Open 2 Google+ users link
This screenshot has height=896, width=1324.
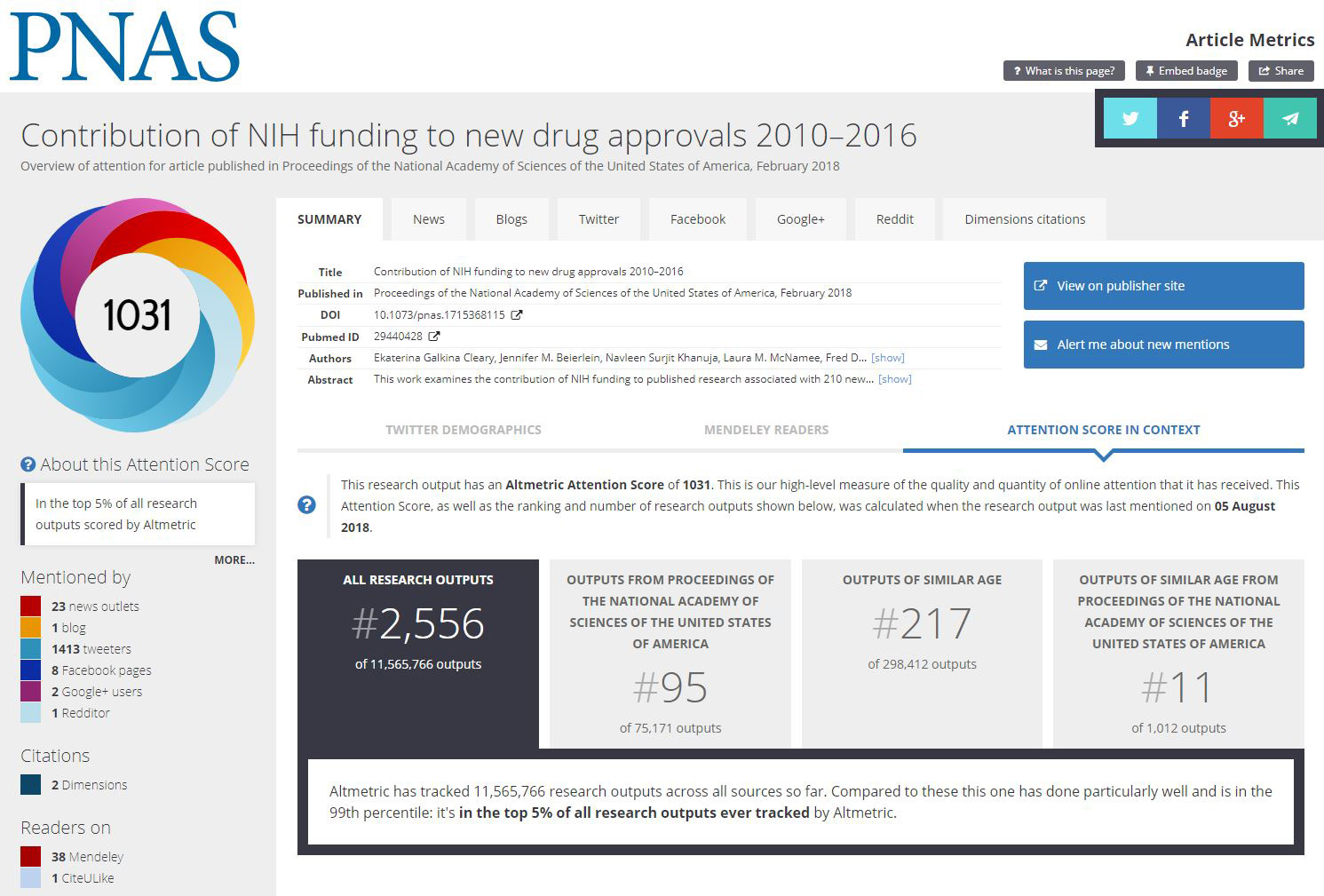97,692
